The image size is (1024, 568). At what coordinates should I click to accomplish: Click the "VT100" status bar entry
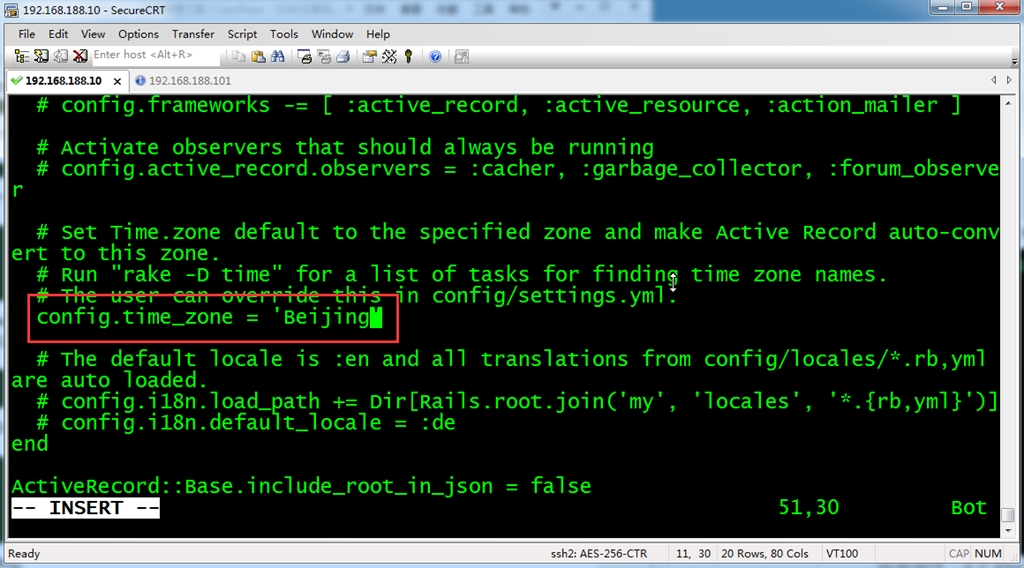pyautogui.click(x=842, y=554)
